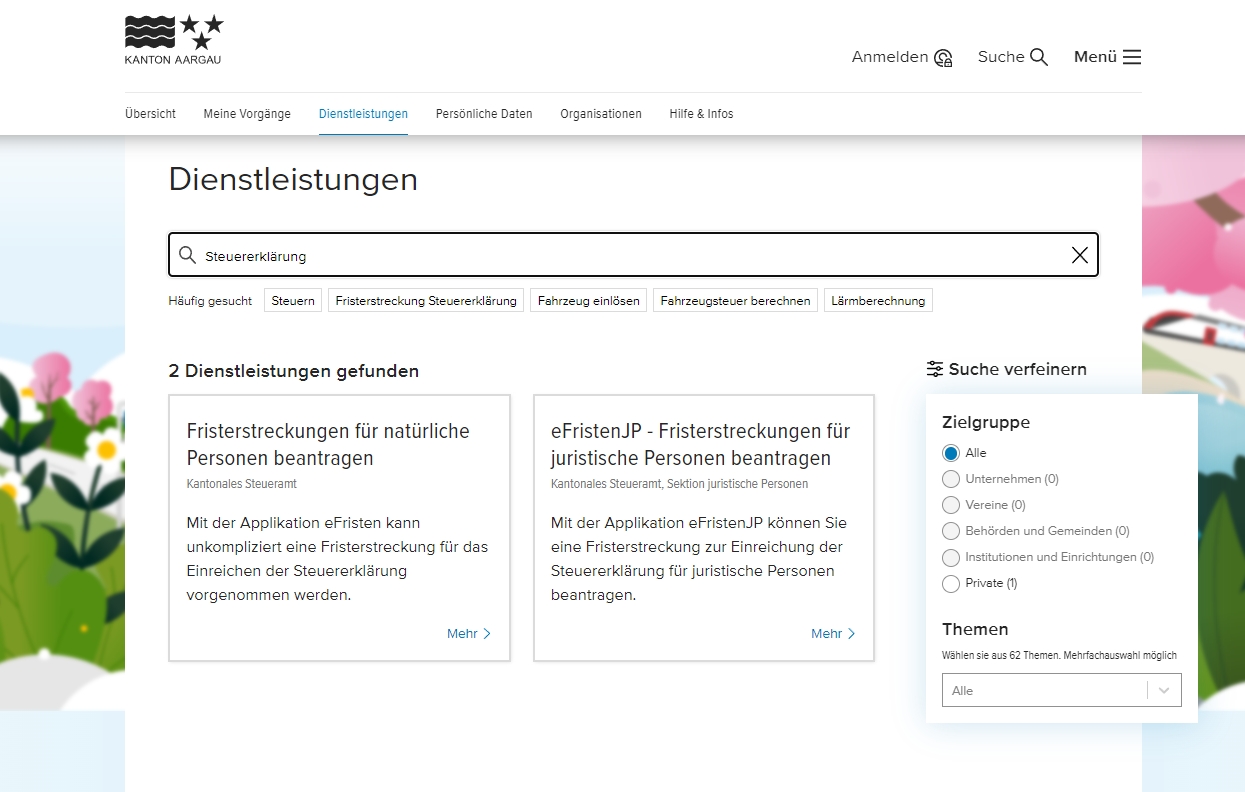1245x792 pixels.
Task: Switch to Persönliche Daten tab
Action: click(484, 114)
